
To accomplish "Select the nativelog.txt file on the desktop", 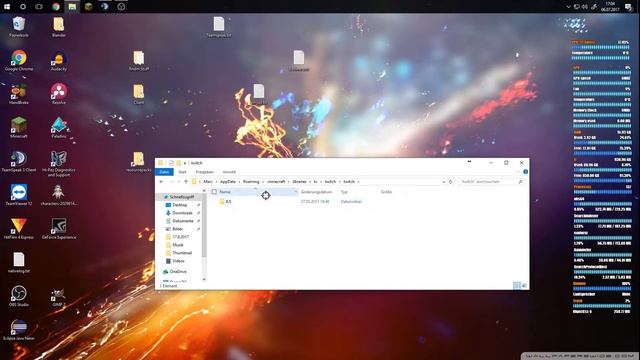I will (19, 262).
